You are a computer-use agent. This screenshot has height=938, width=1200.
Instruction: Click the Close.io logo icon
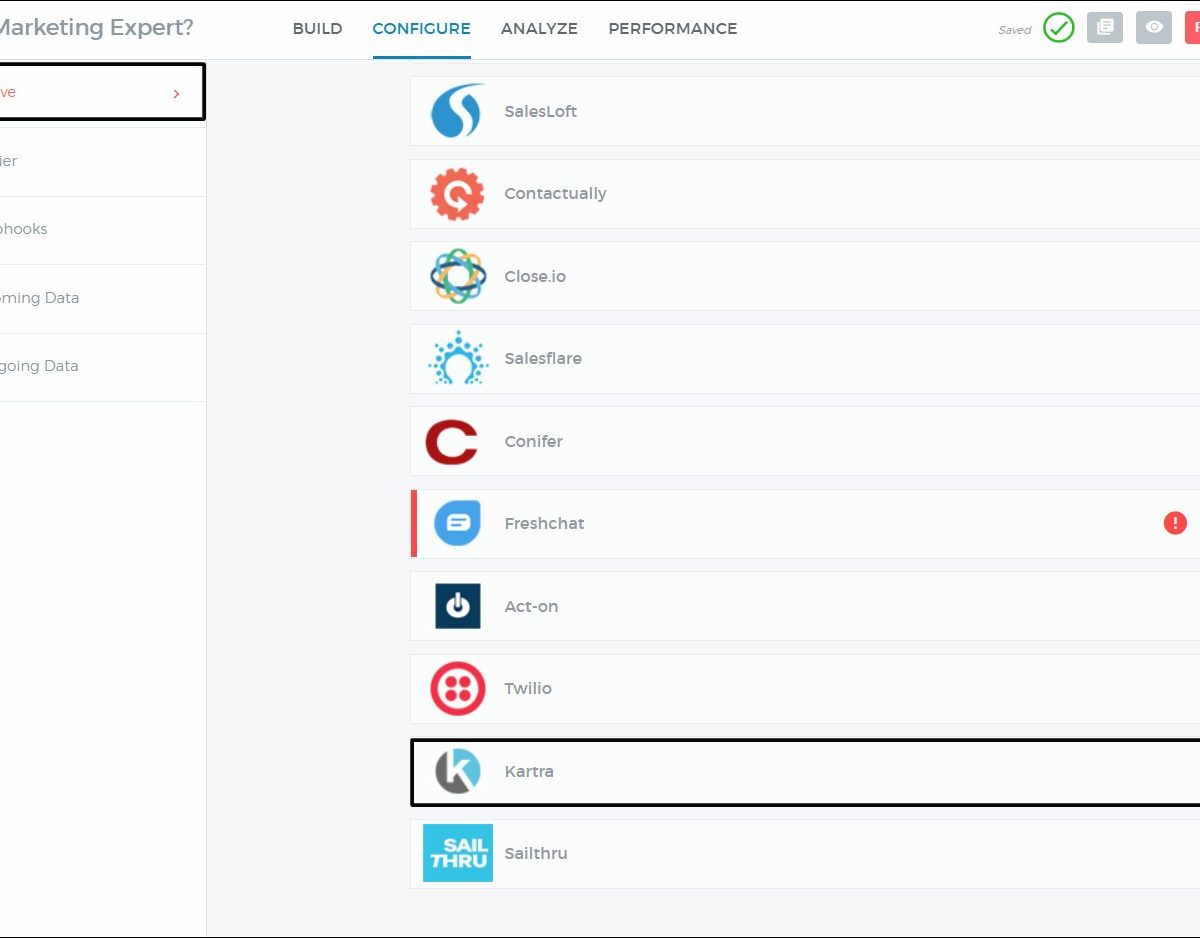click(457, 276)
